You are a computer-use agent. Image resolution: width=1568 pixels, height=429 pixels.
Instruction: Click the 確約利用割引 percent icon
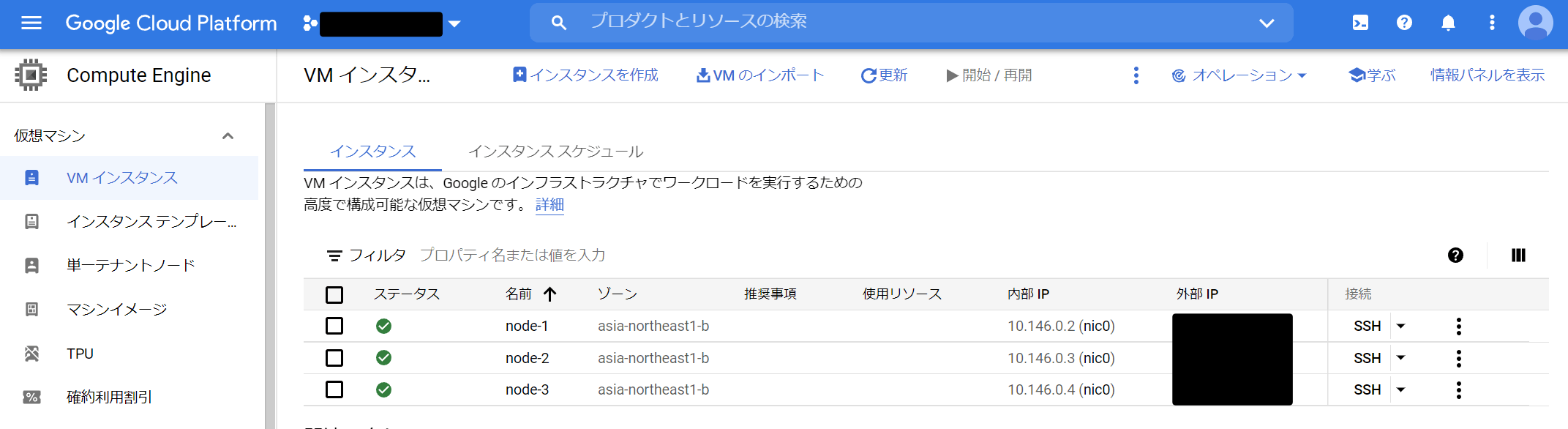pos(31,398)
